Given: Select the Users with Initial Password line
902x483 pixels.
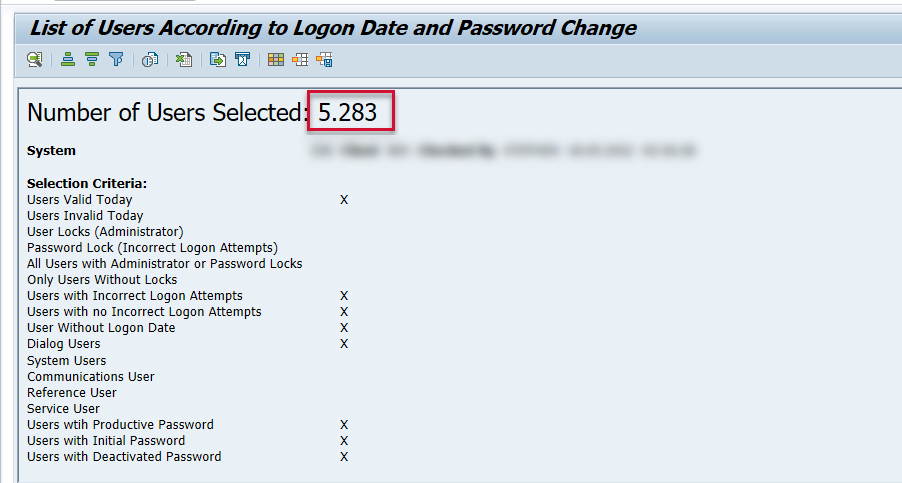Looking at the screenshot, I should click(x=106, y=440).
